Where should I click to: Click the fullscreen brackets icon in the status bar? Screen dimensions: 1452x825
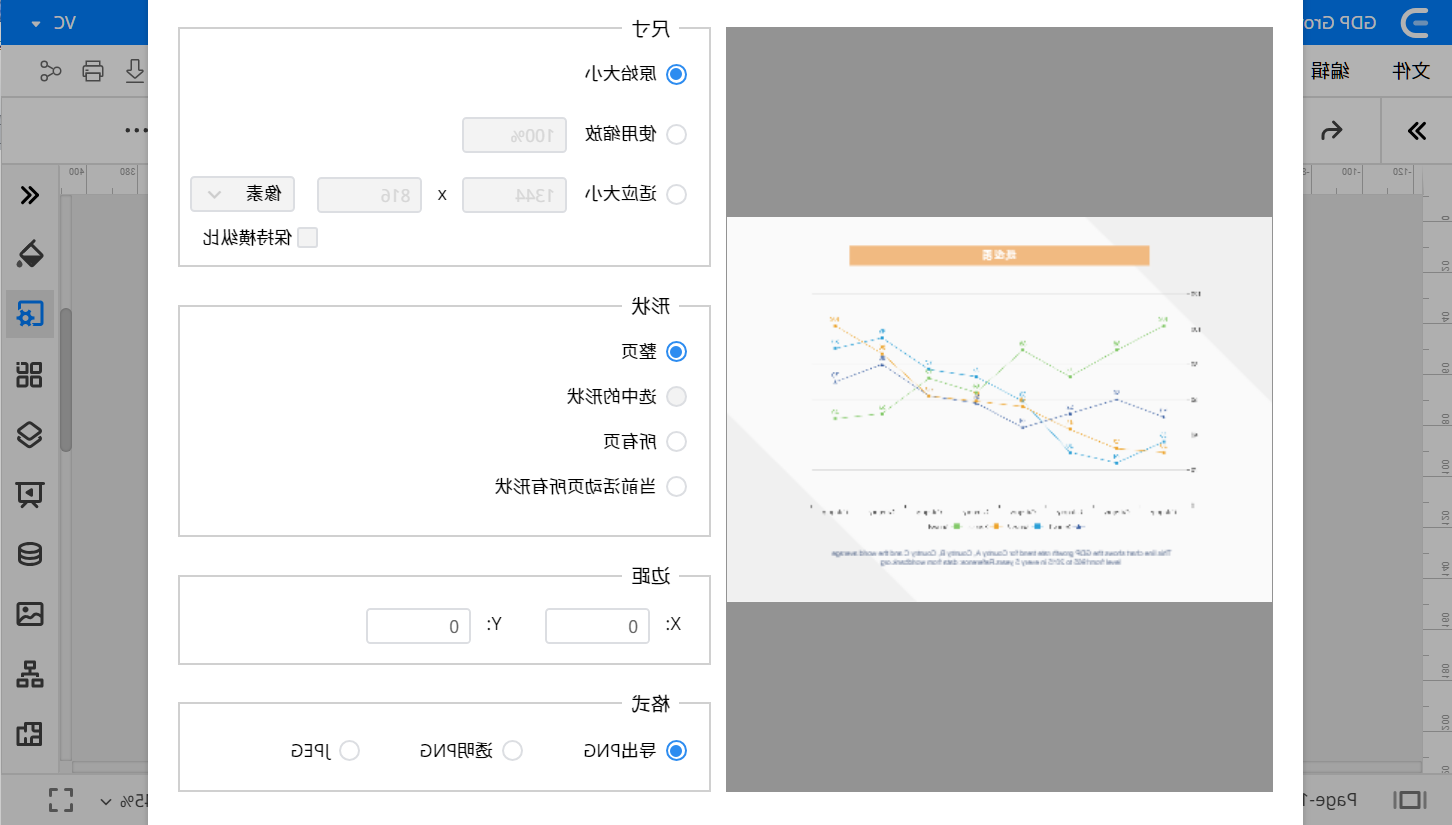(x=61, y=799)
